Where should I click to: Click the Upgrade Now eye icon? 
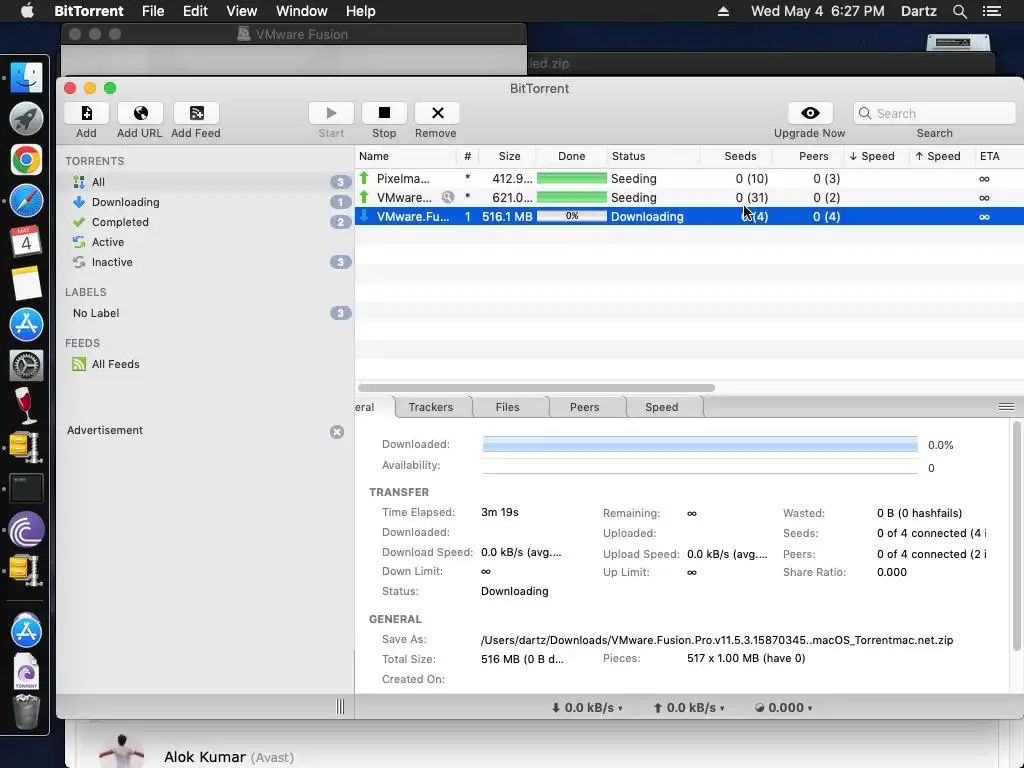810,113
